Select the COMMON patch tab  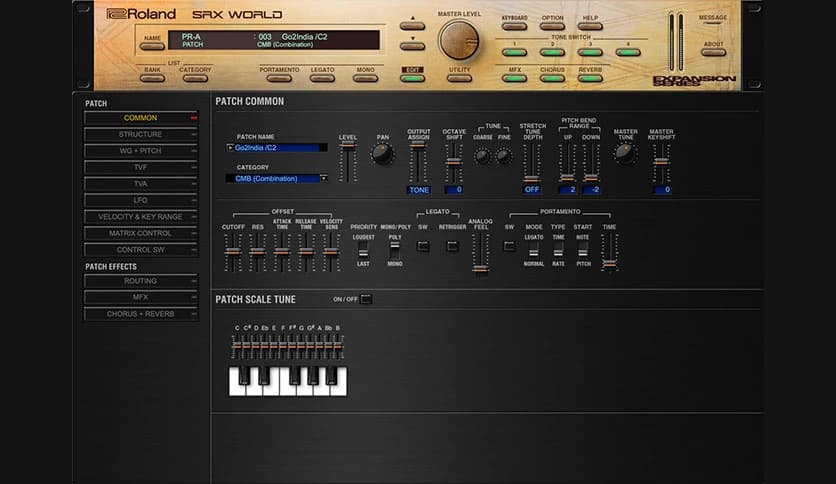pyautogui.click(x=141, y=118)
